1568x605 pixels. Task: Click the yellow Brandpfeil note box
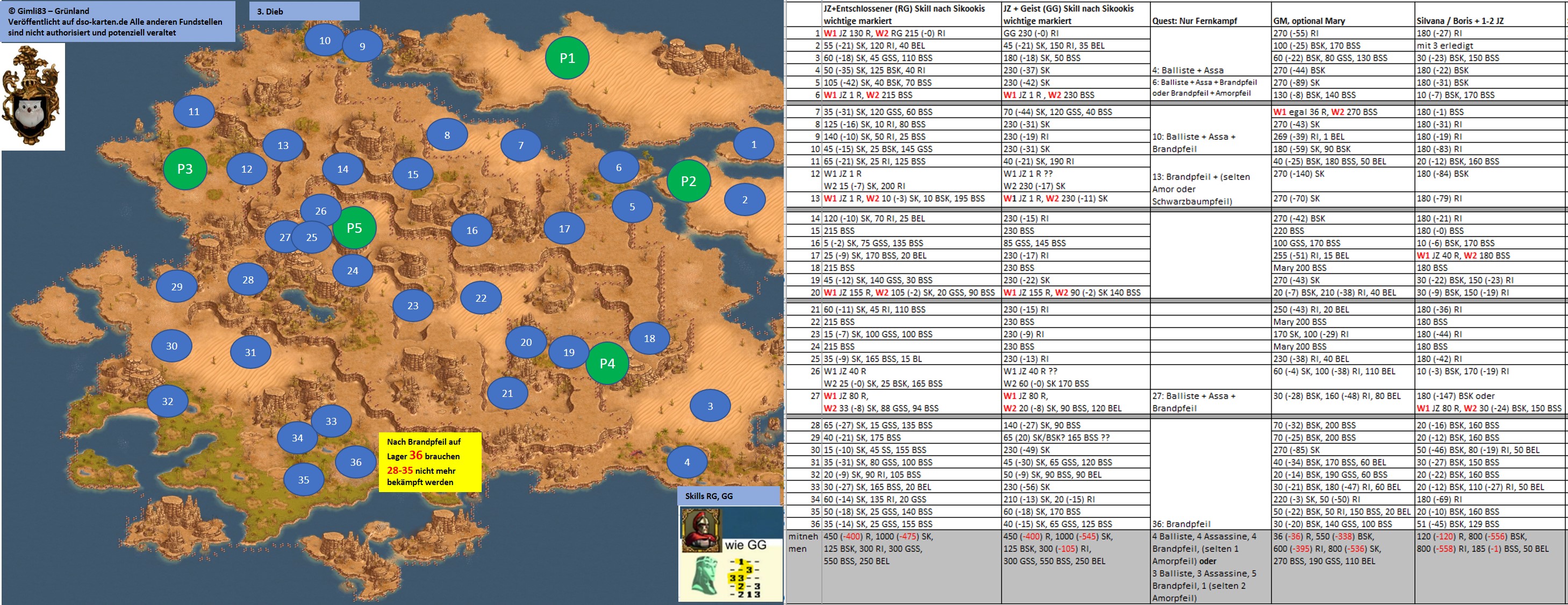(x=429, y=462)
